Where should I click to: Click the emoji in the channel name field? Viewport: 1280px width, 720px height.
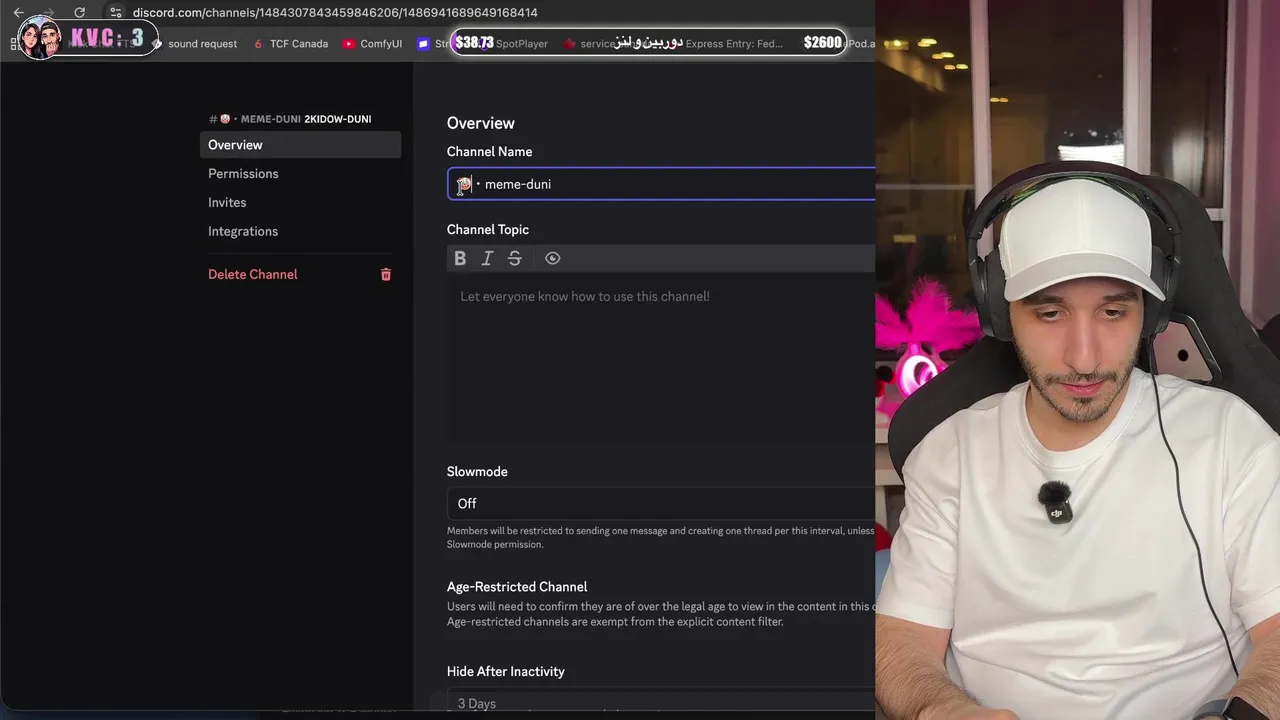point(464,184)
